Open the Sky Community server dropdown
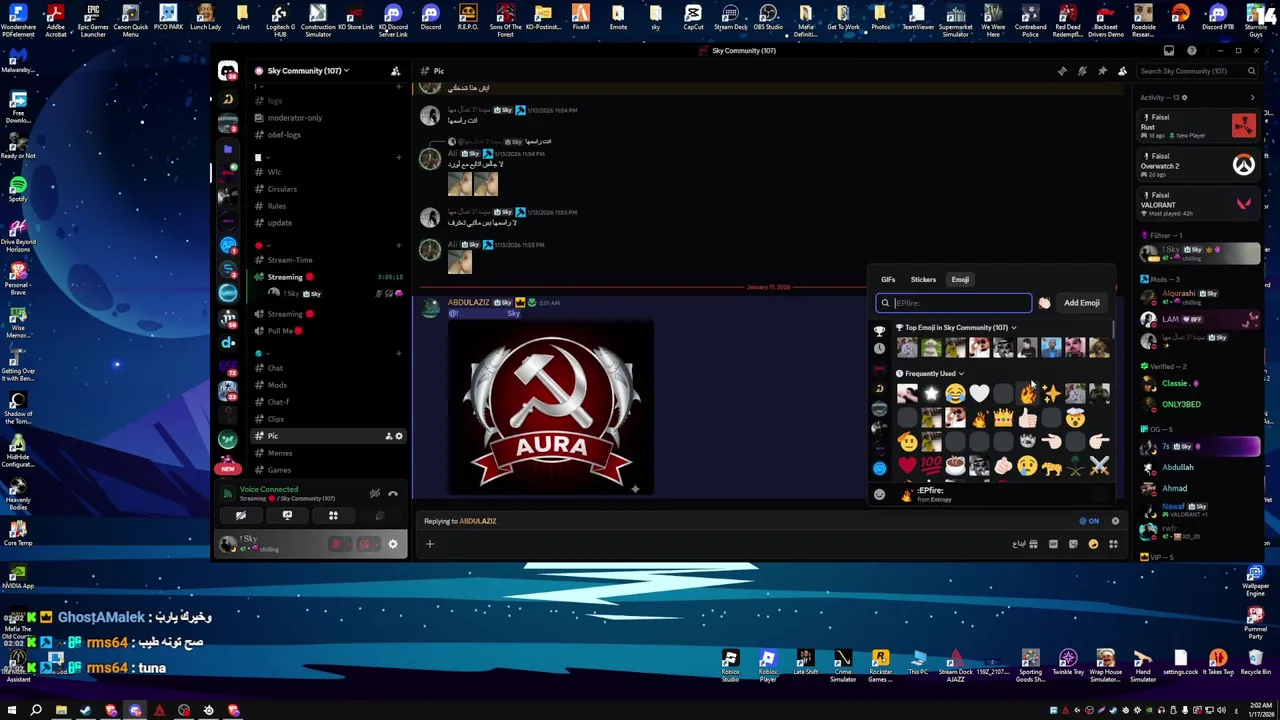This screenshot has height=720, width=1280. click(308, 71)
